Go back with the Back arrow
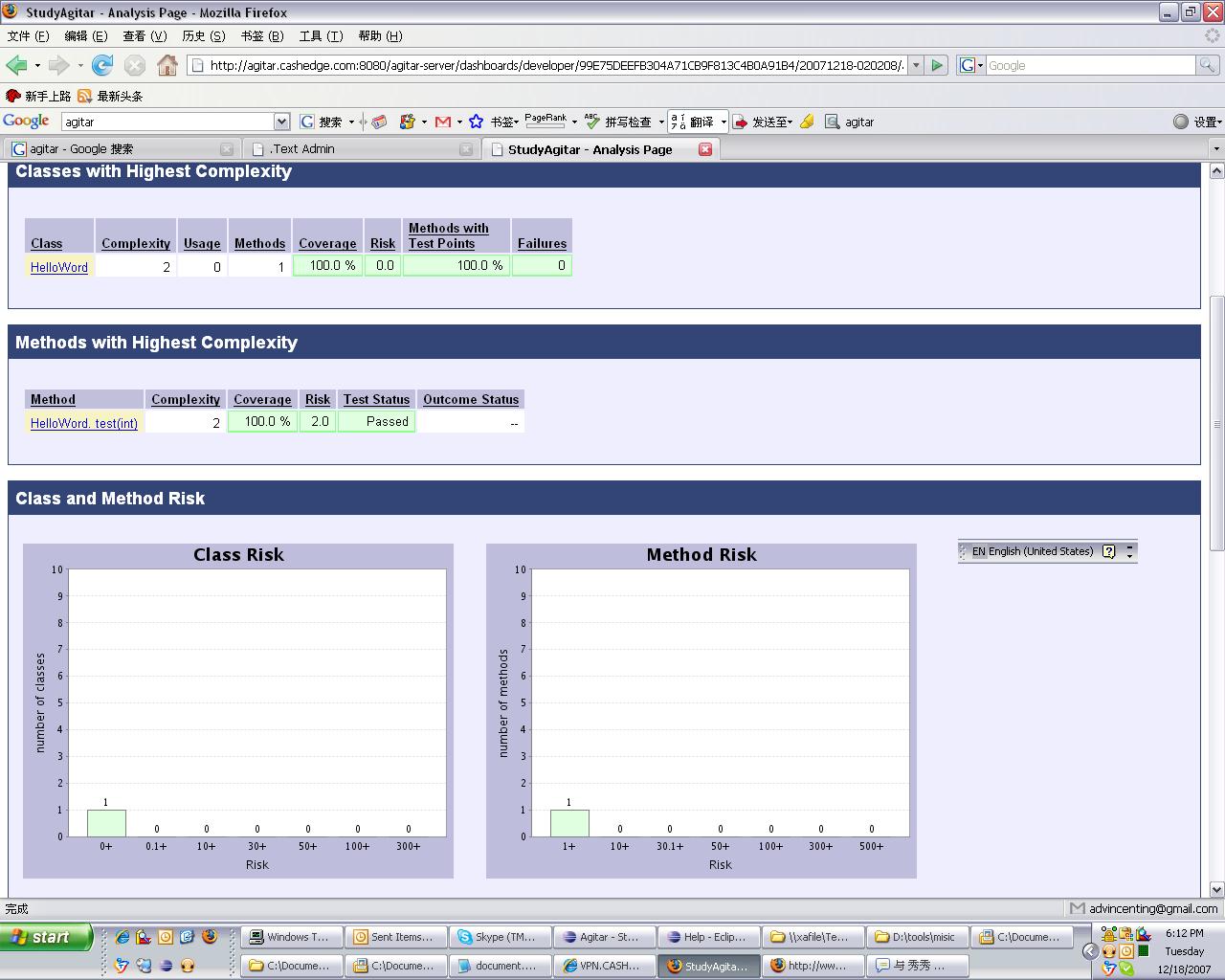The width and height of the screenshot is (1225, 980). point(16,65)
